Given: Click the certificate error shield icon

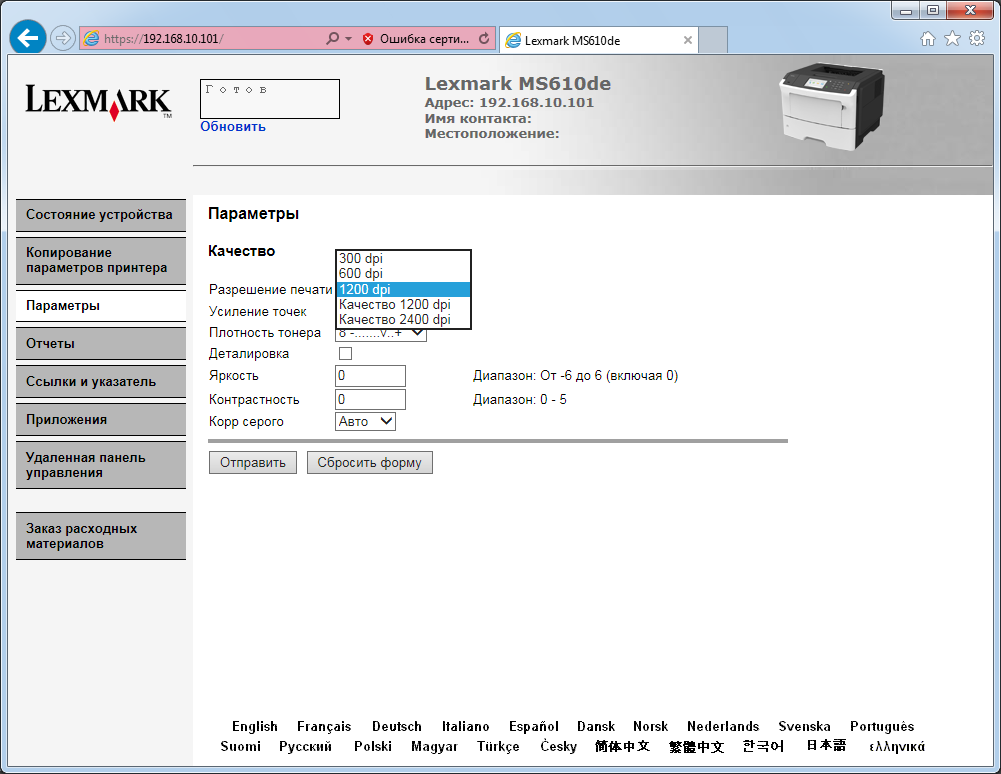Looking at the screenshot, I should pos(368,39).
